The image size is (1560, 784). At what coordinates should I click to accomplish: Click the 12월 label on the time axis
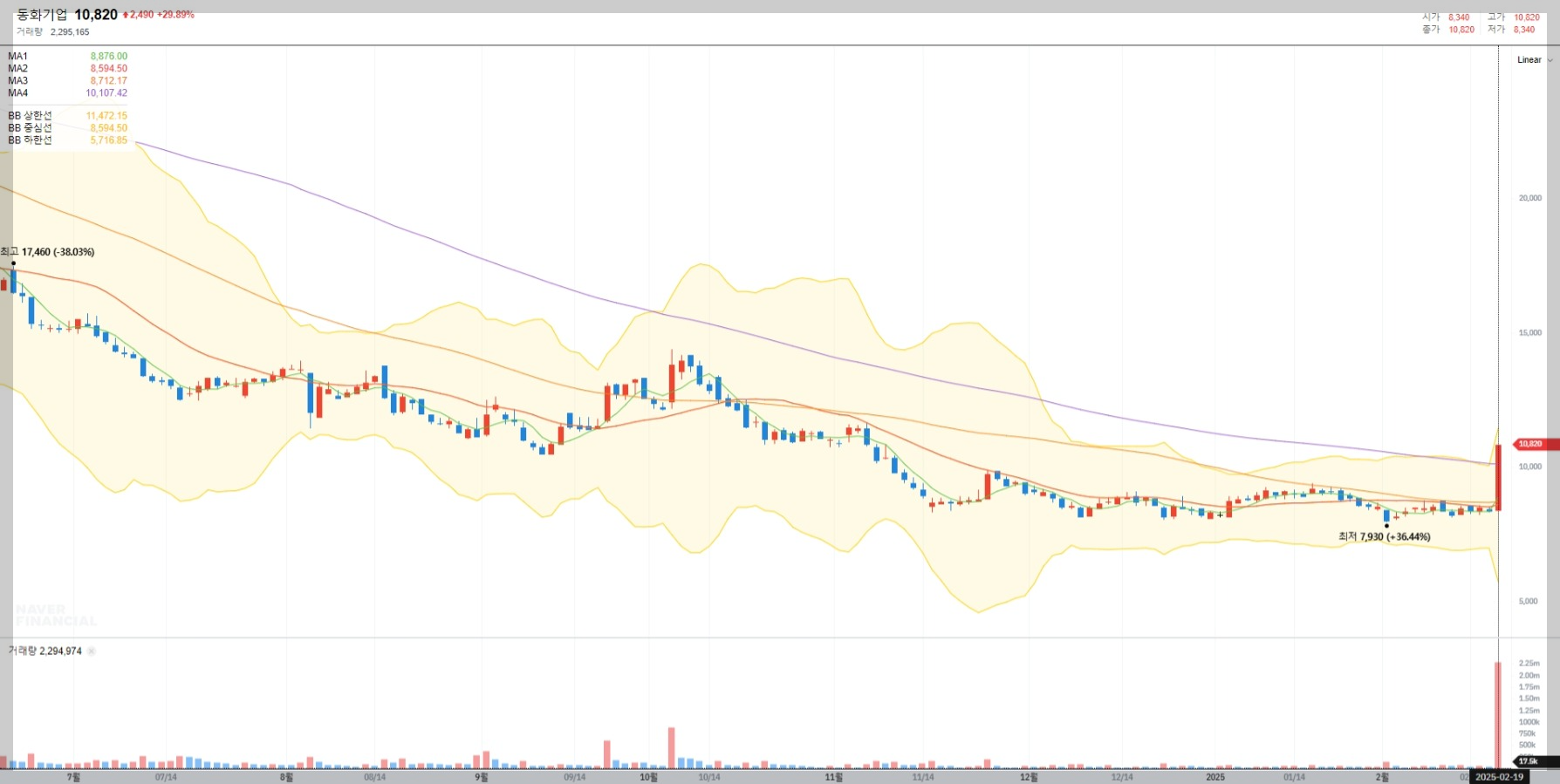coord(1030,777)
